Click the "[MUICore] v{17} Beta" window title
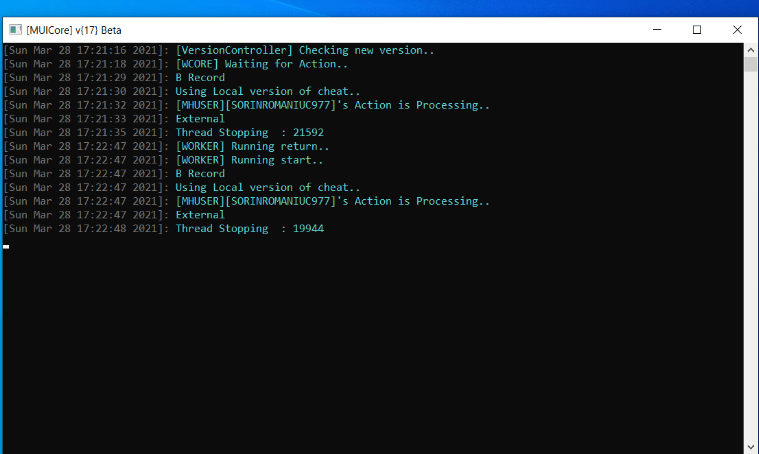This screenshot has height=454, width=759. (x=74, y=30)
